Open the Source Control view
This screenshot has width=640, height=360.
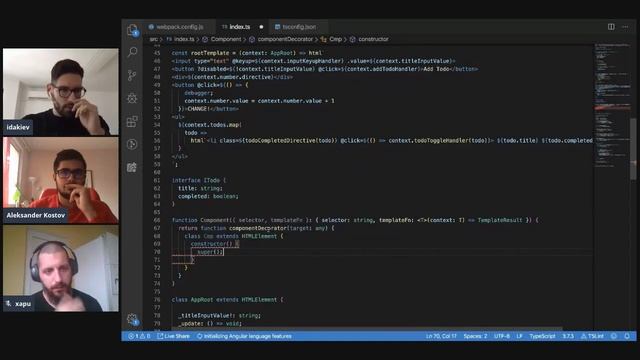(x=132, y=75)
